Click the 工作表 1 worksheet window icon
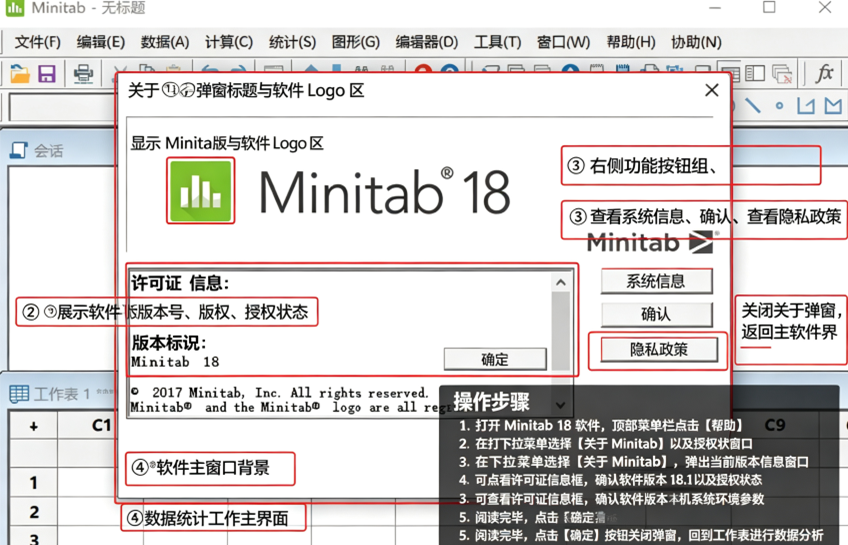848x545 pixels. coord(19,394)
